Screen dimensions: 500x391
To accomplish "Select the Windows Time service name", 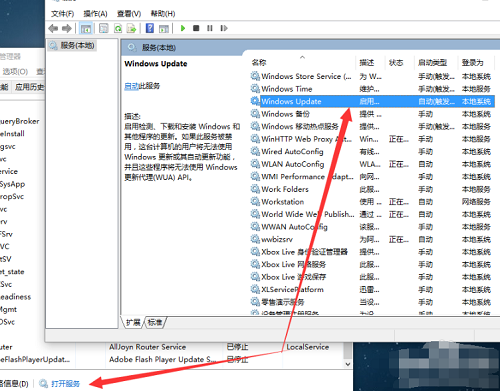I will 287,89.
